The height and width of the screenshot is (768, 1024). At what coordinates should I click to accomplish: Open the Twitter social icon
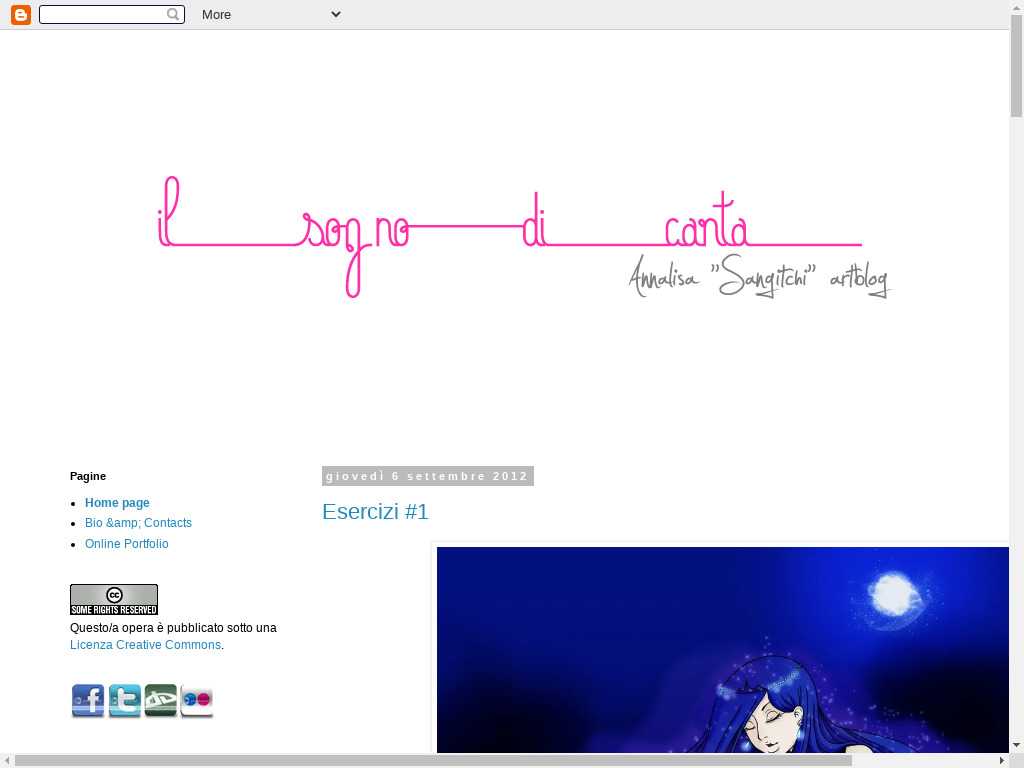tap(124, 701)
